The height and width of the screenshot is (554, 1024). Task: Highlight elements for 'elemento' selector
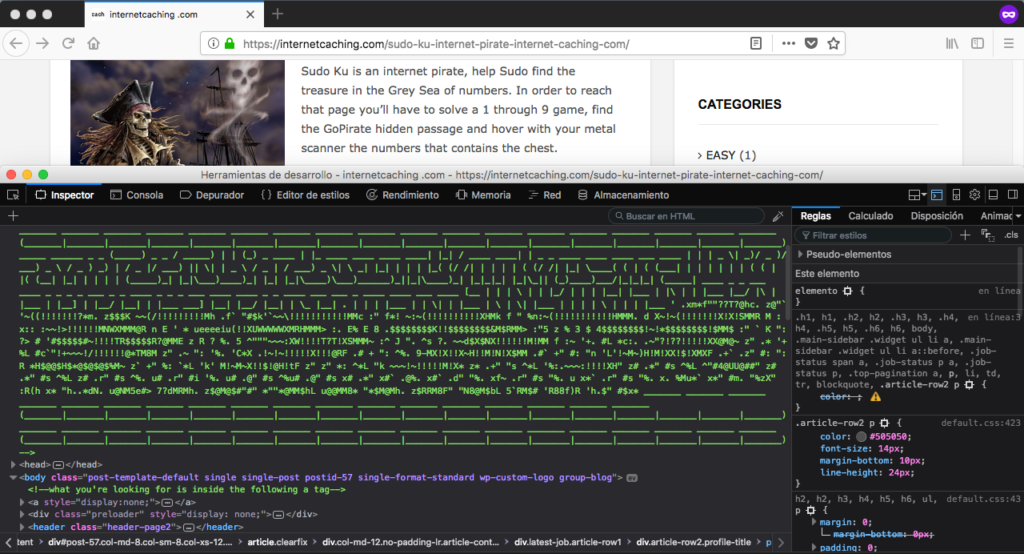(848, 291)
